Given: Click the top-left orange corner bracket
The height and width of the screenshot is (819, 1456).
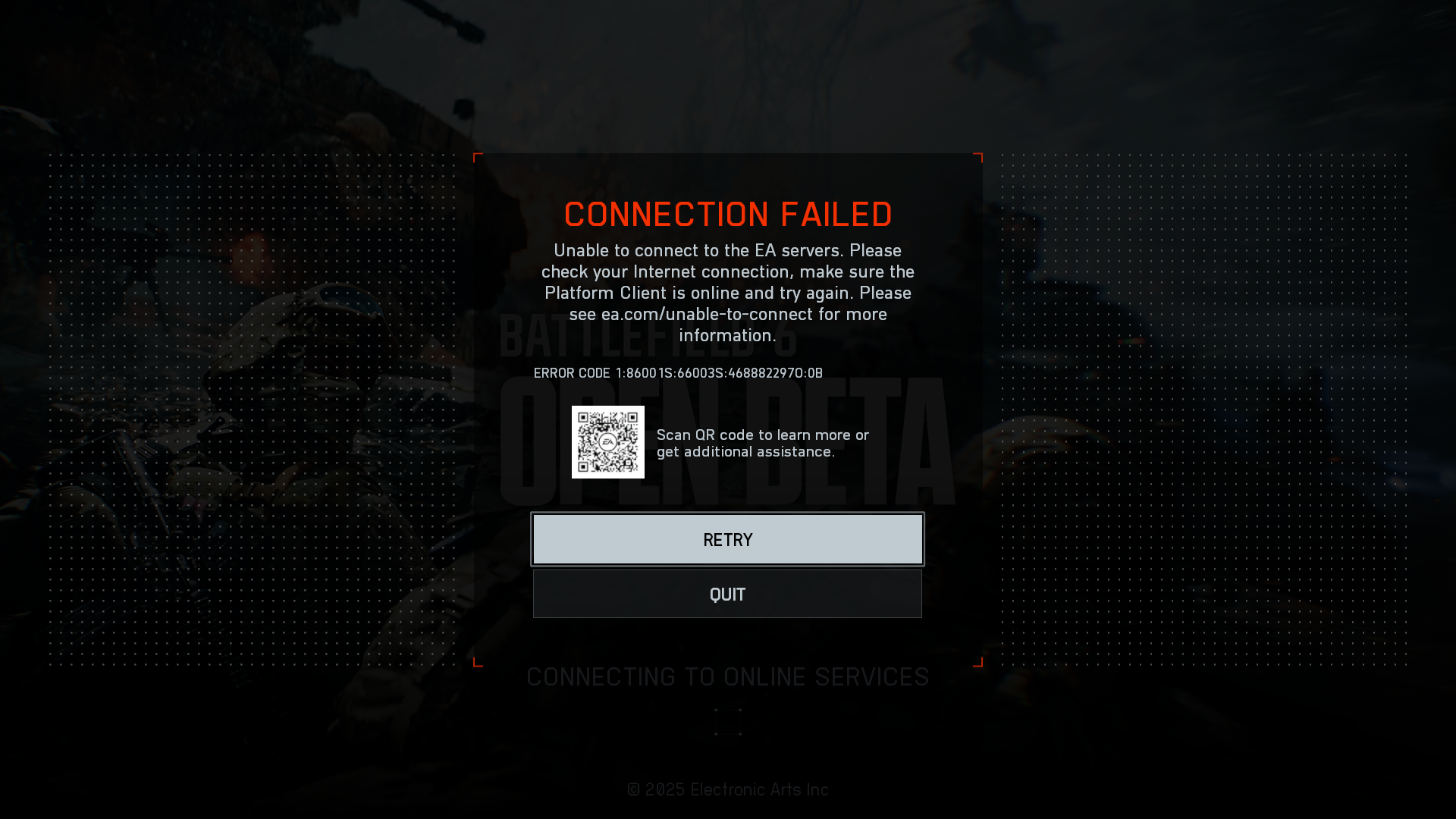Looking at the screenshot, I should (x=478, y=158).
